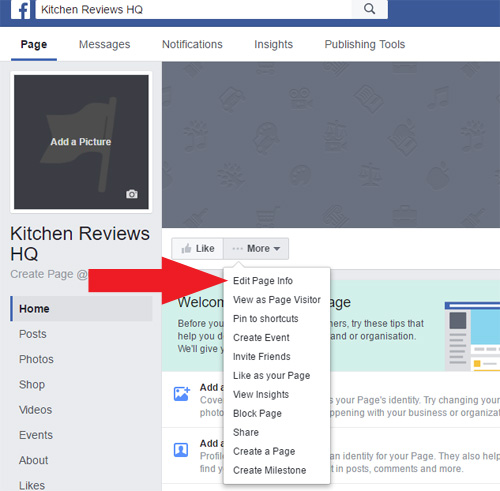Open the Insights tab

click(x=273, y=44)
